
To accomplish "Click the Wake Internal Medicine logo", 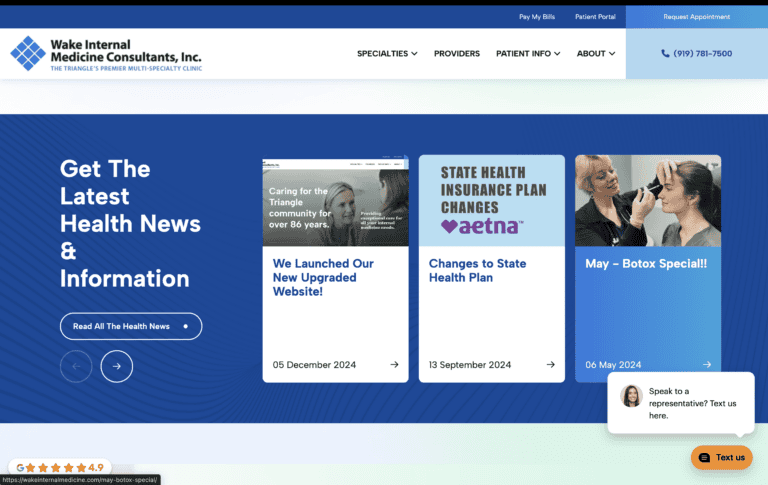I will coord(105,54).
